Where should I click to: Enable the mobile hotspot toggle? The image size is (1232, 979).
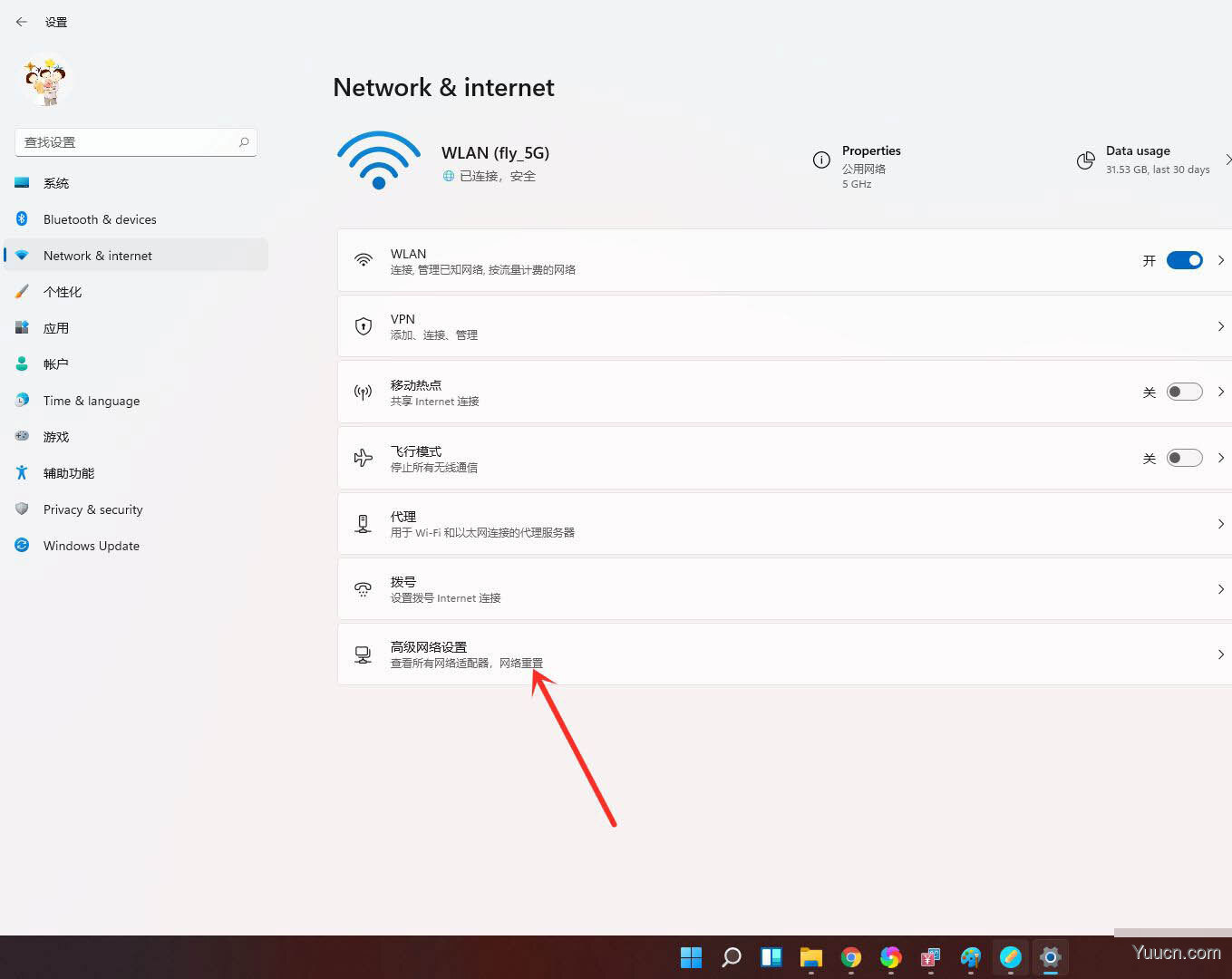pos(1184,392)
